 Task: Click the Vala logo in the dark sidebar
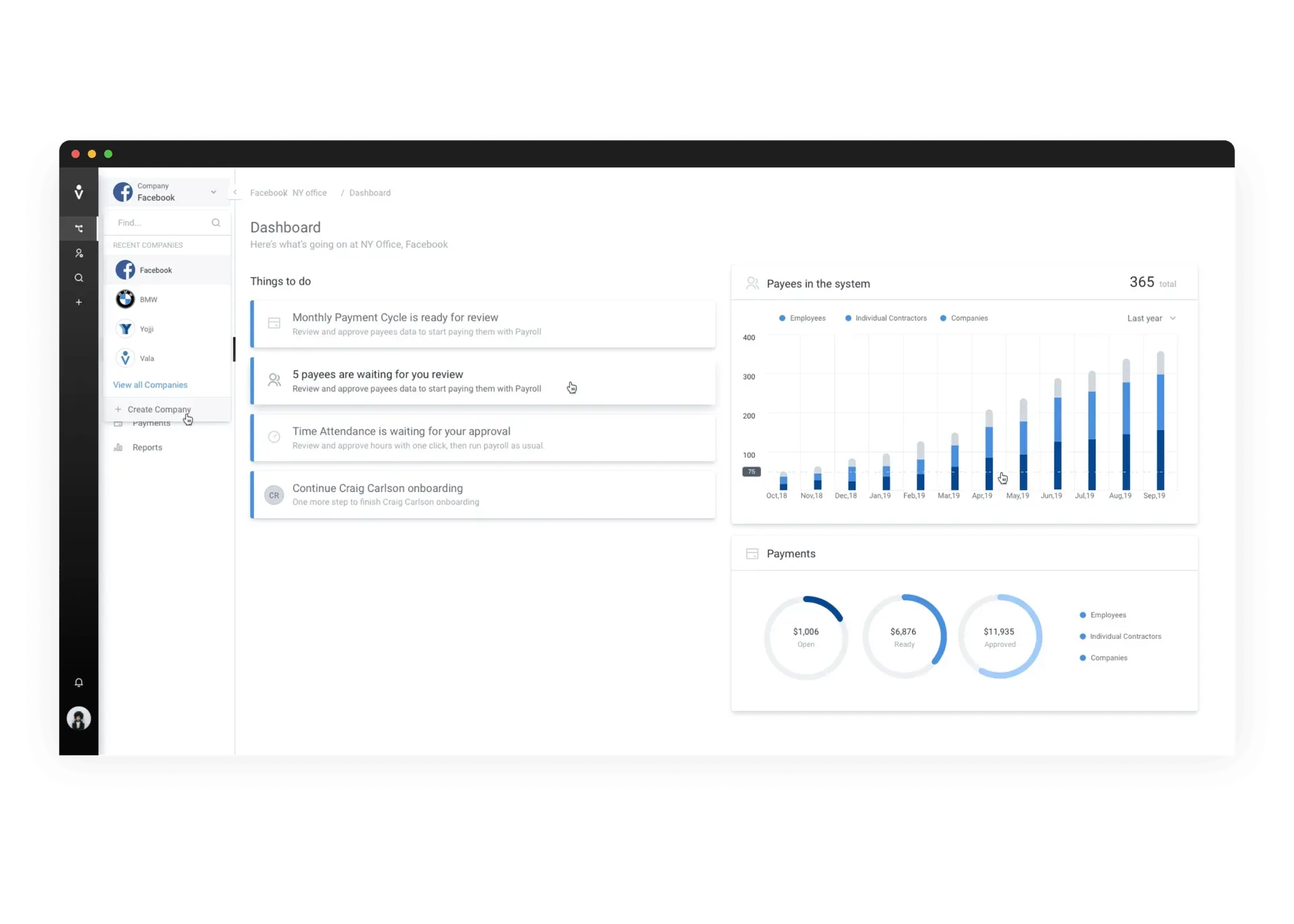coord(79,193)
